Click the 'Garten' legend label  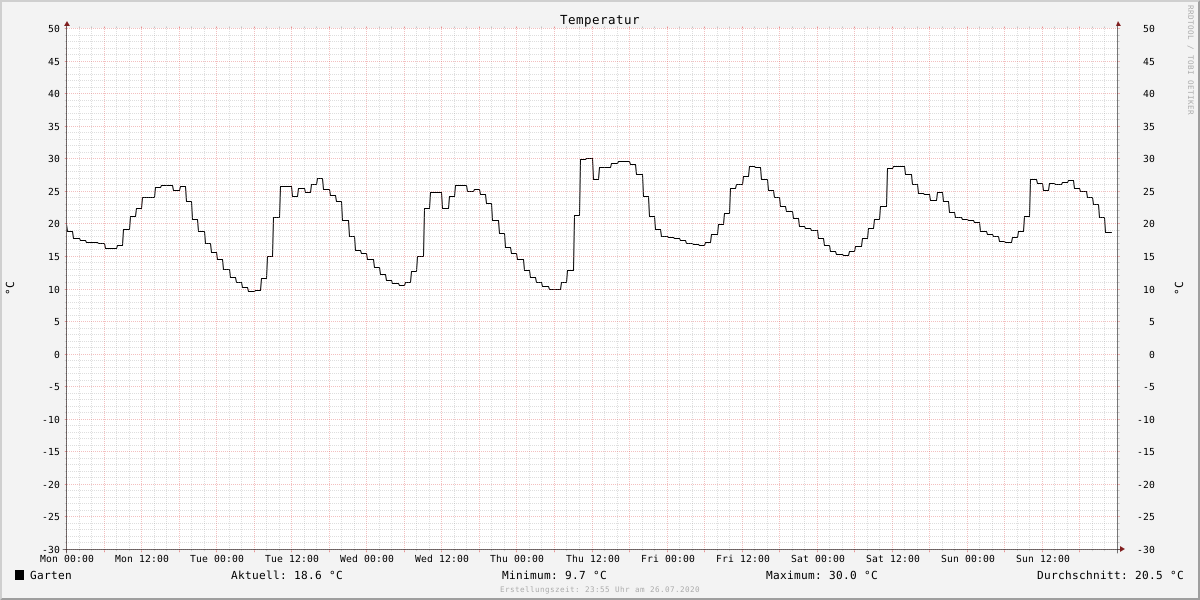(50, 575)
